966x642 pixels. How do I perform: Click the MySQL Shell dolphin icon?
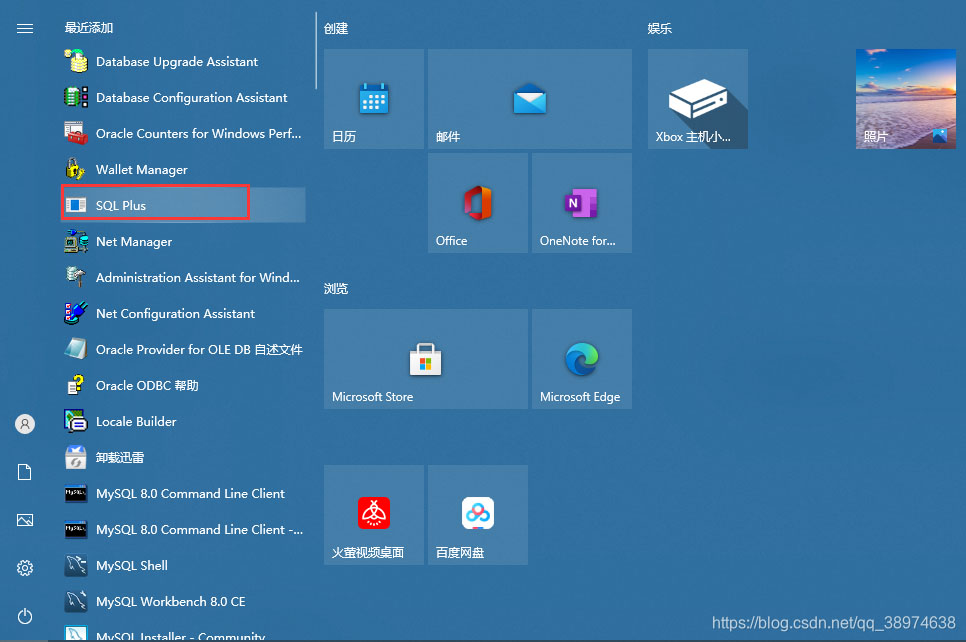(x=76, y=565)
